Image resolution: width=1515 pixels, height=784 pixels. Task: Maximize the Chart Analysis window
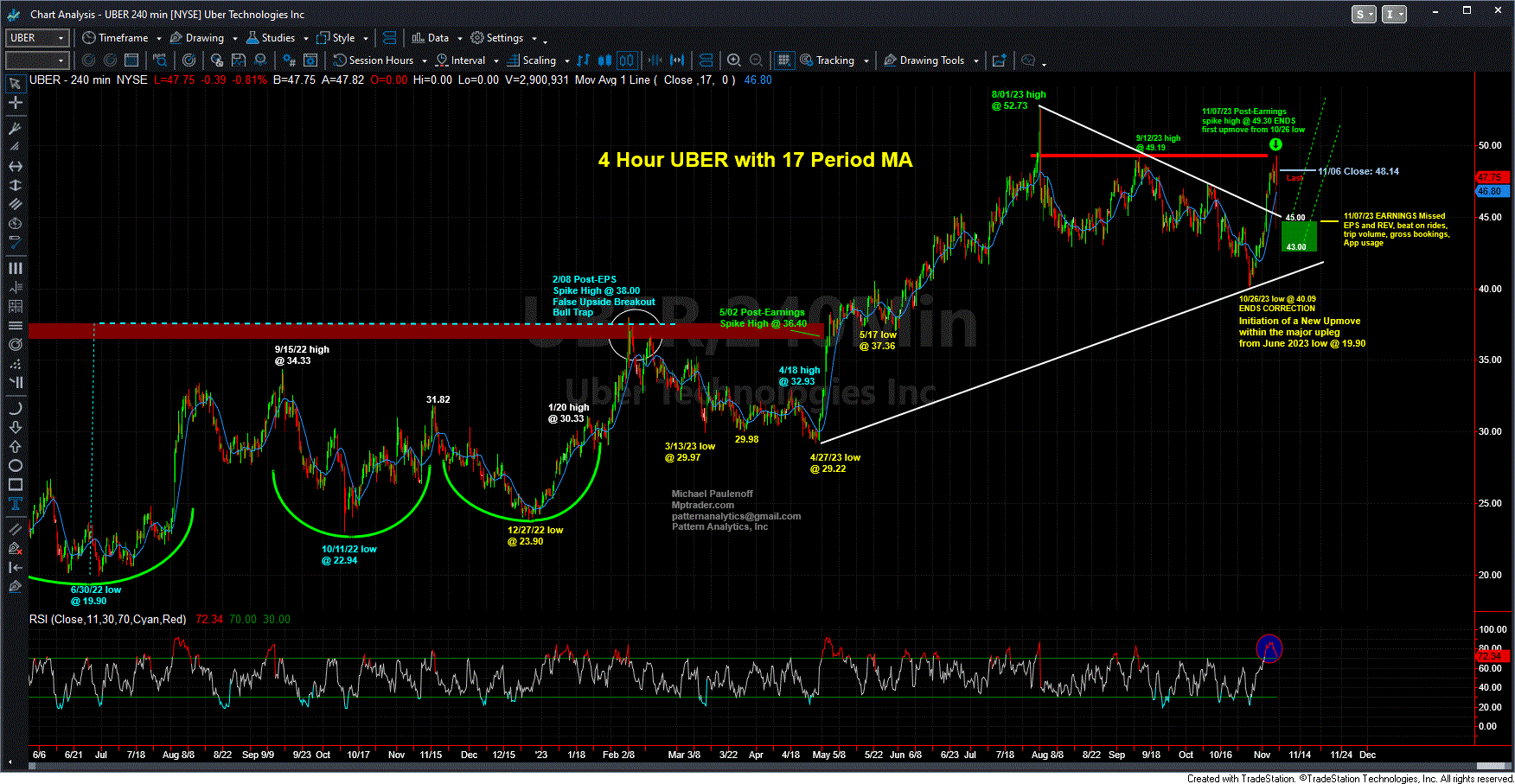click(1467, 10)
